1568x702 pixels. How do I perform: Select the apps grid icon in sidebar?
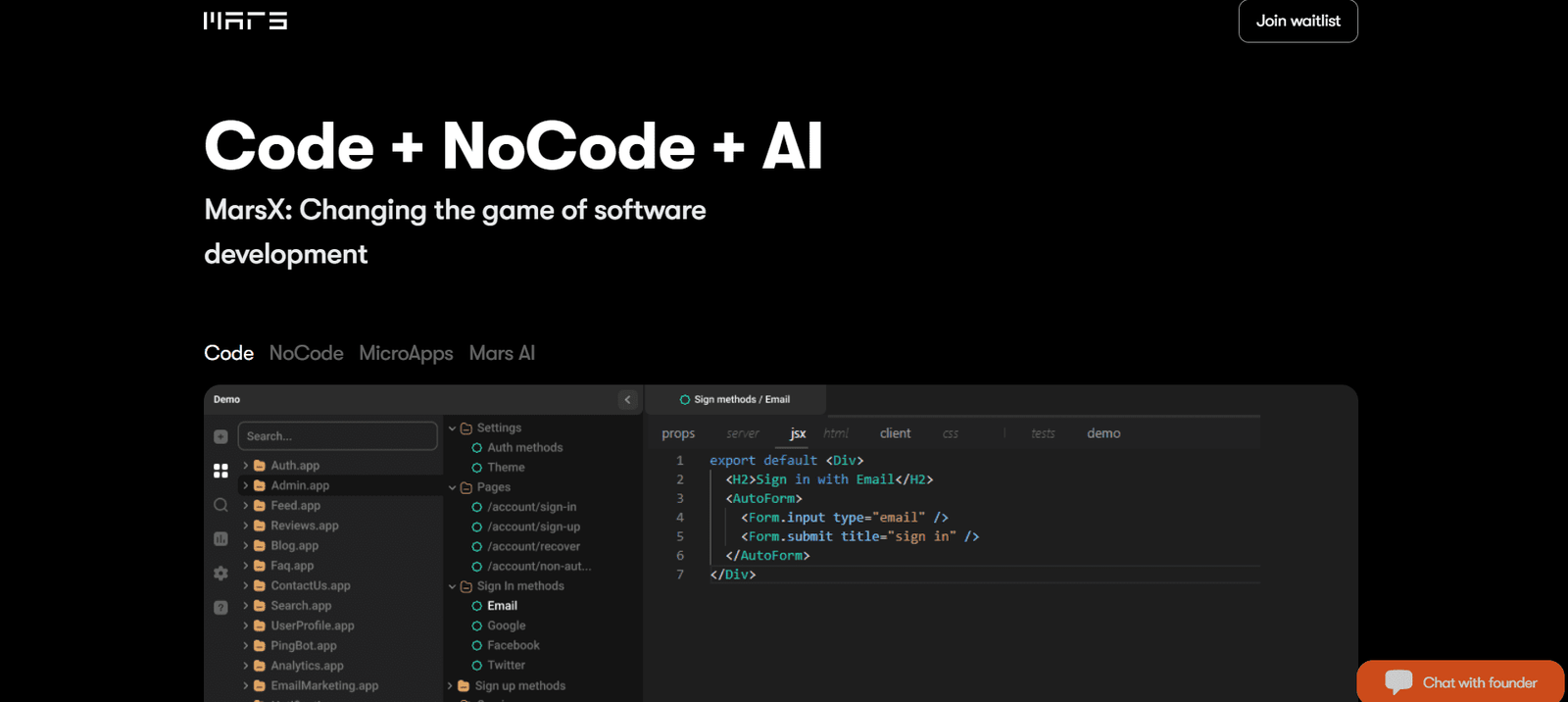point(220,471)
